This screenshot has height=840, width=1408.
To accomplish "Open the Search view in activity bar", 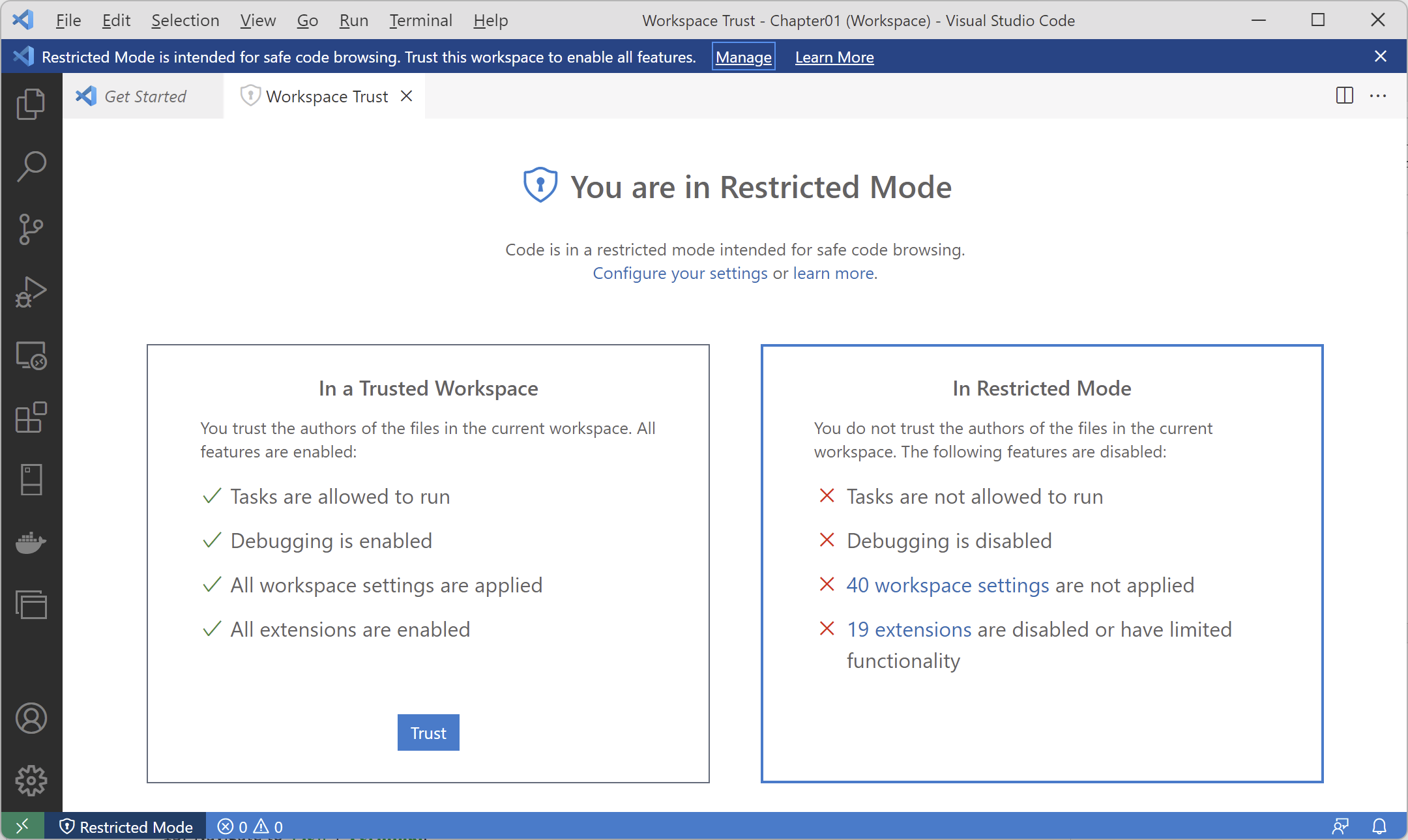I will coord(31,167).
